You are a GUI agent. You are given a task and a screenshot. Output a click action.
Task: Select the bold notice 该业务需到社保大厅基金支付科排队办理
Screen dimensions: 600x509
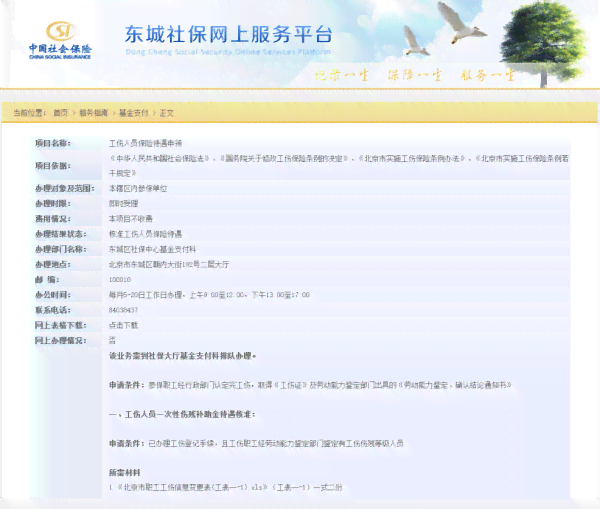(182, 356)
